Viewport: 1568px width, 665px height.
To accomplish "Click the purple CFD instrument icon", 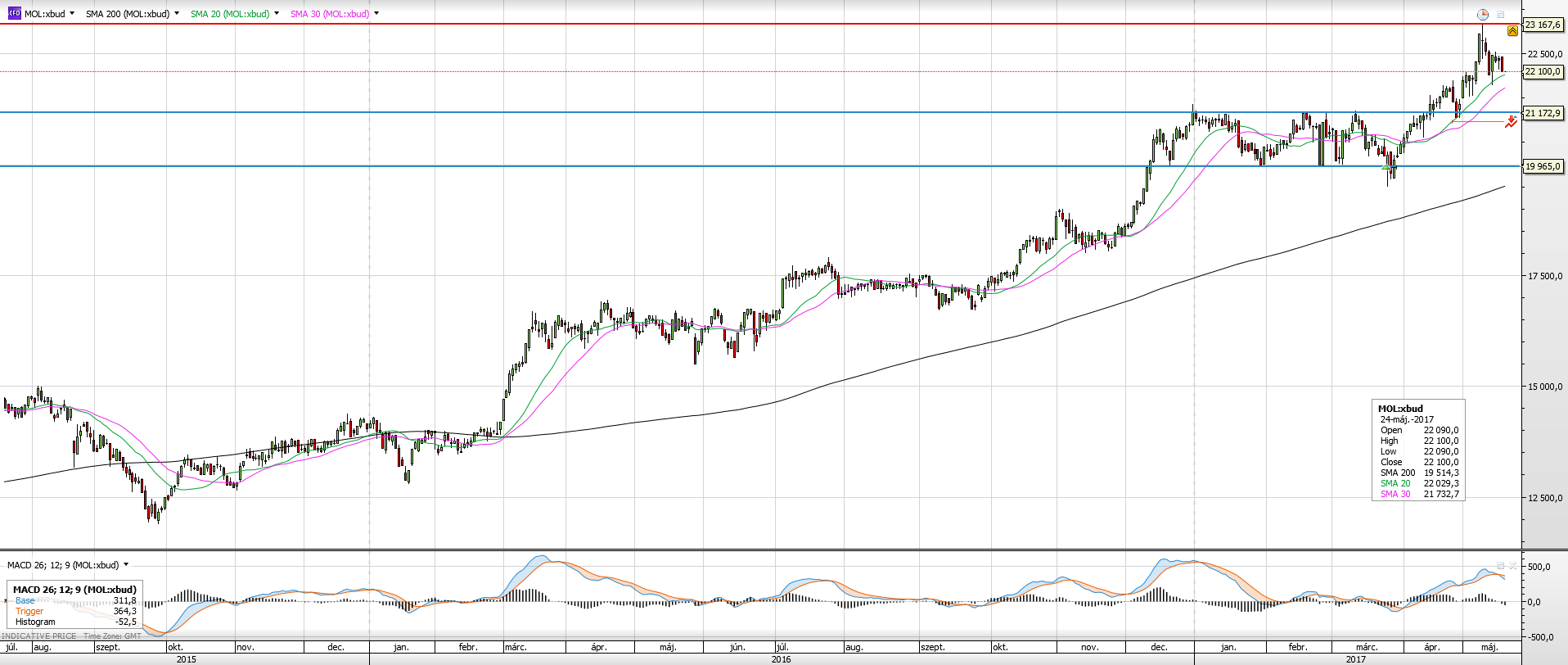I will click(x=14, y=13).
